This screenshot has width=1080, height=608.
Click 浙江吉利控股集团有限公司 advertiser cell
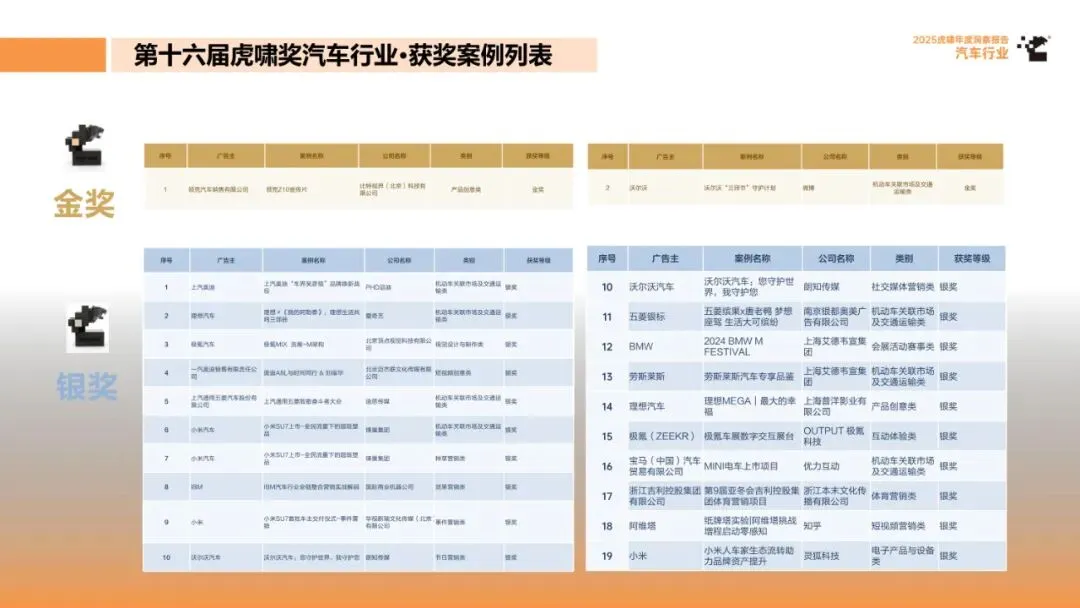coord(664,496)
